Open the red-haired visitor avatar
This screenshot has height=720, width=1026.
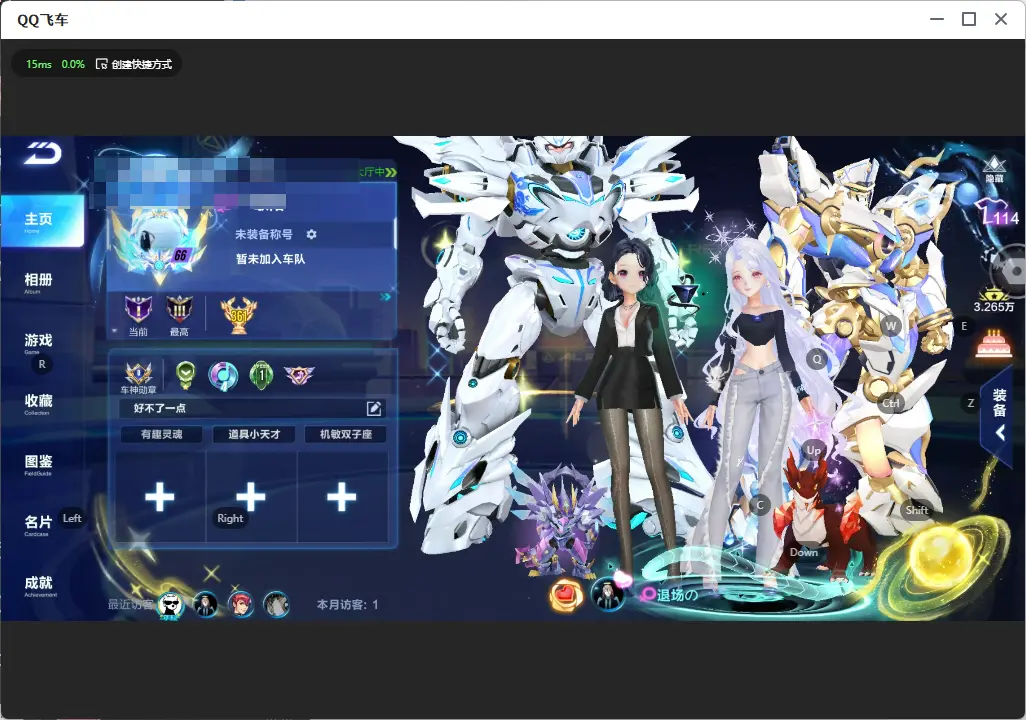(241, 604)
